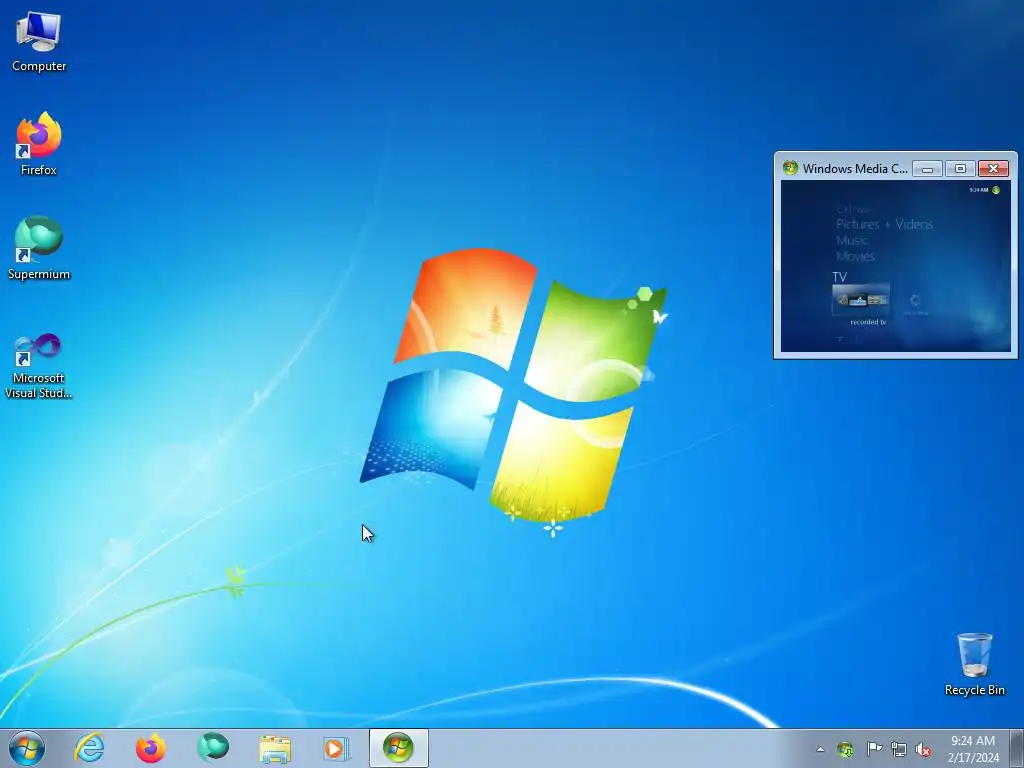This screenshot has height=768, width=1024.
Task: Select the Microsoft Visual Studio desktop shortcut
Action: coord(39,366)
